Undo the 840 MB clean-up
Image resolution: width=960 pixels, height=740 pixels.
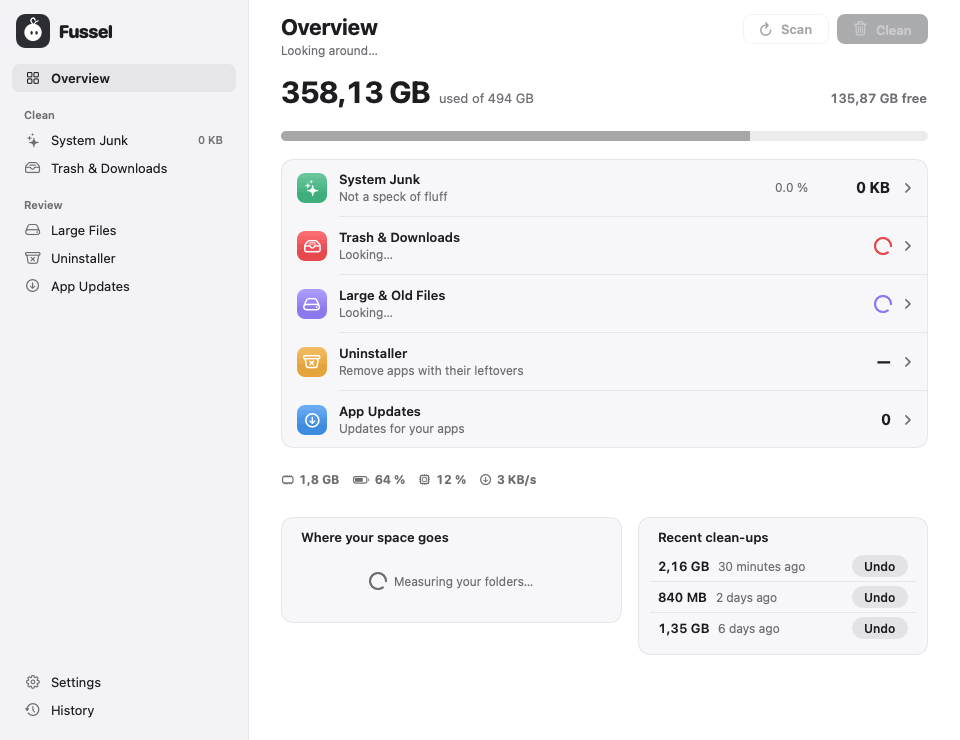tap(879, 597)
